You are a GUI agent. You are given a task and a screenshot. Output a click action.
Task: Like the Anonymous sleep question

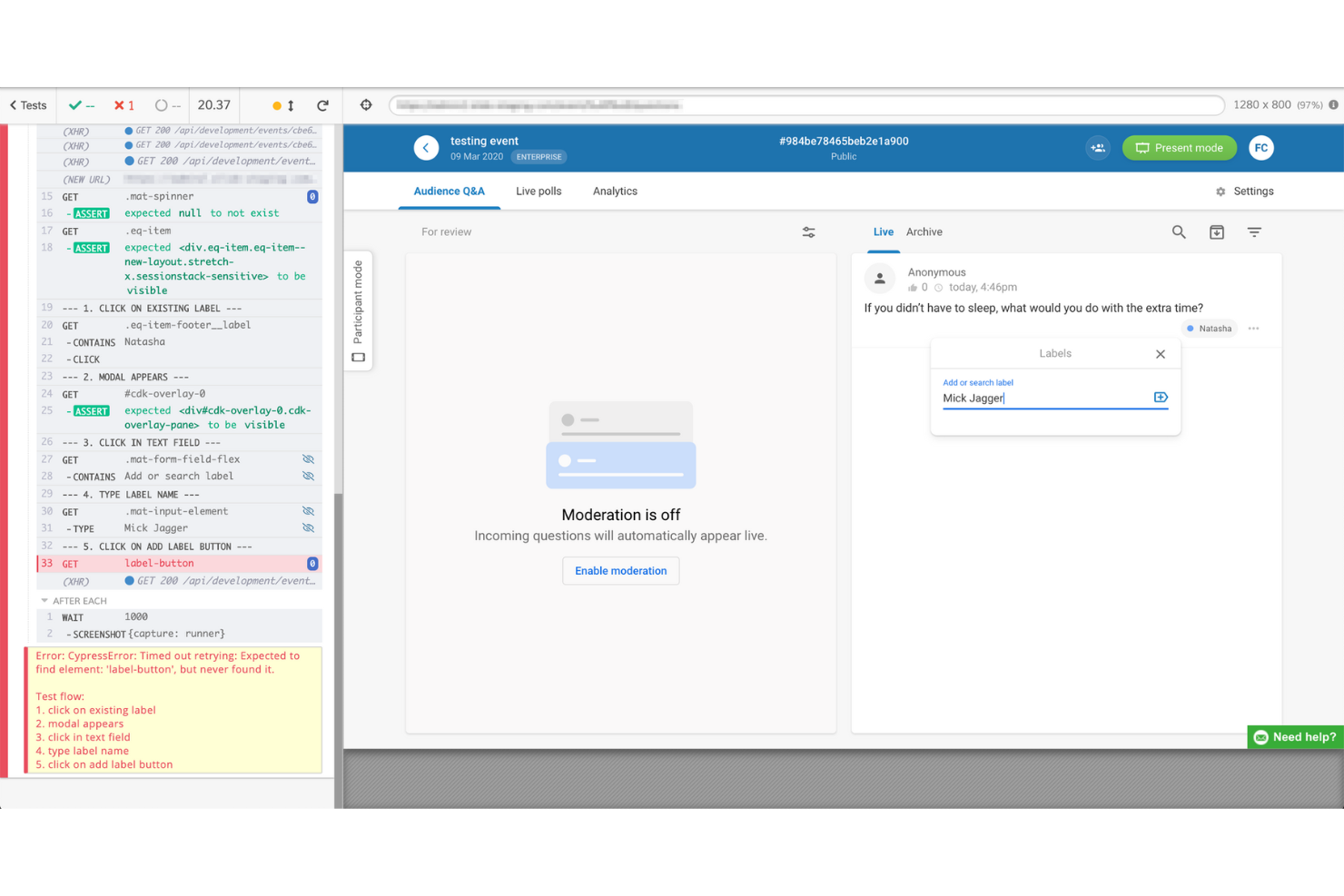click(914, 287)
